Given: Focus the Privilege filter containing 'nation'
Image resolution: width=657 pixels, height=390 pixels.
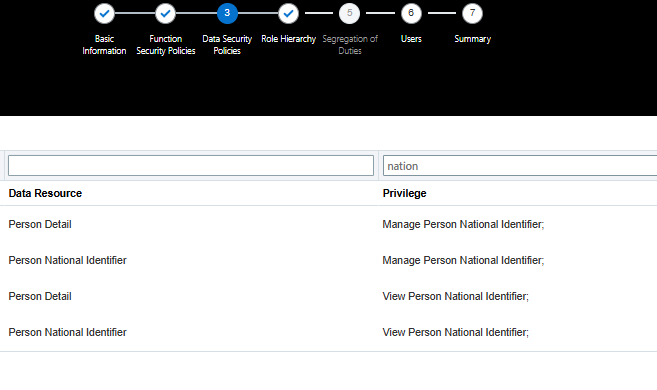Looking at the screenshot, I should pos(520,165).
